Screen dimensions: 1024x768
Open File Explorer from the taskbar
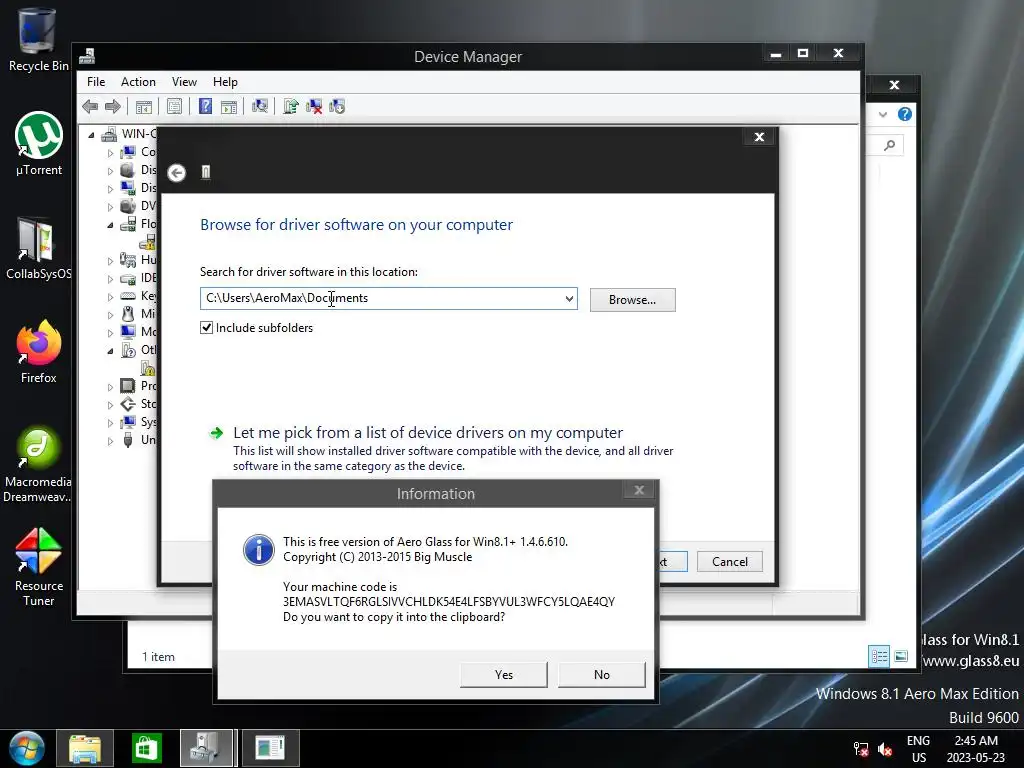click(85, 748)
